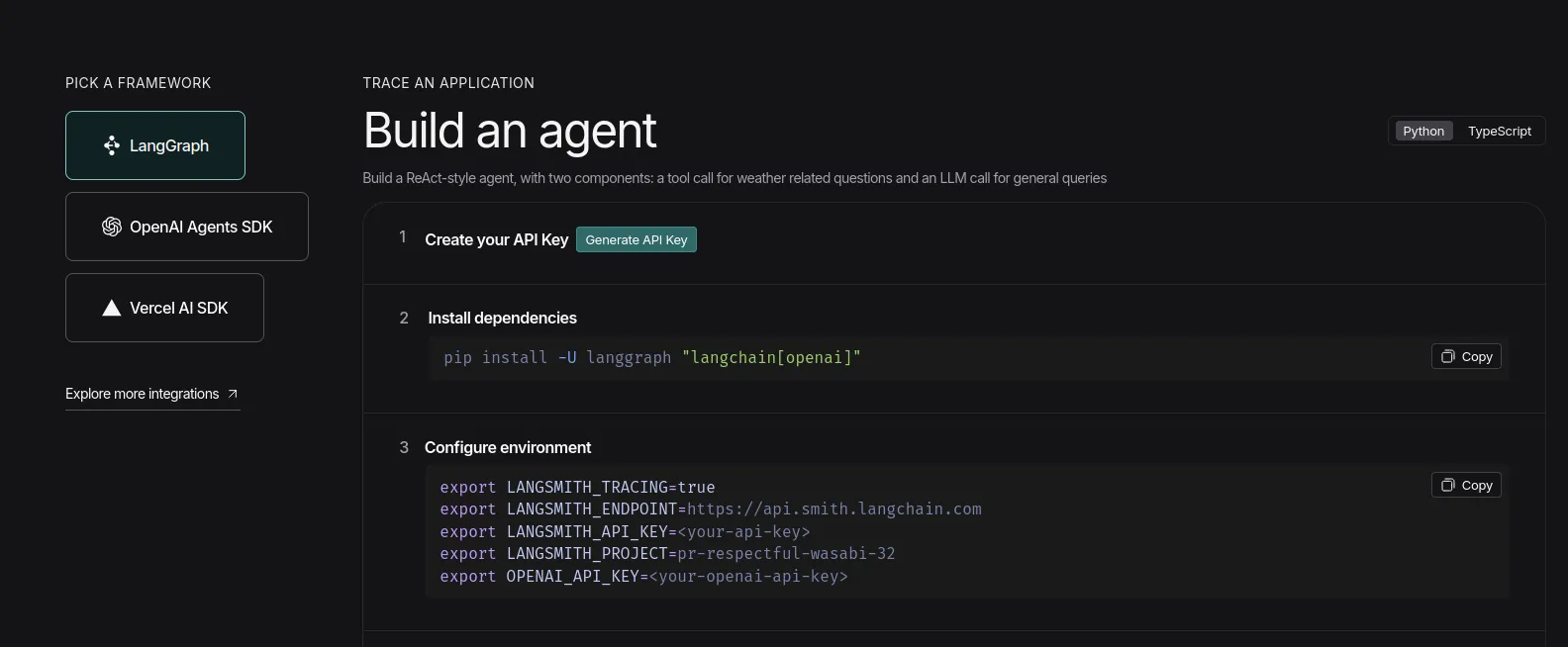The height and width of the screenshot is (647, 1568).
Task: Select the LangGraph framework label
Action: pyautogui.click(x=169, y=145)
